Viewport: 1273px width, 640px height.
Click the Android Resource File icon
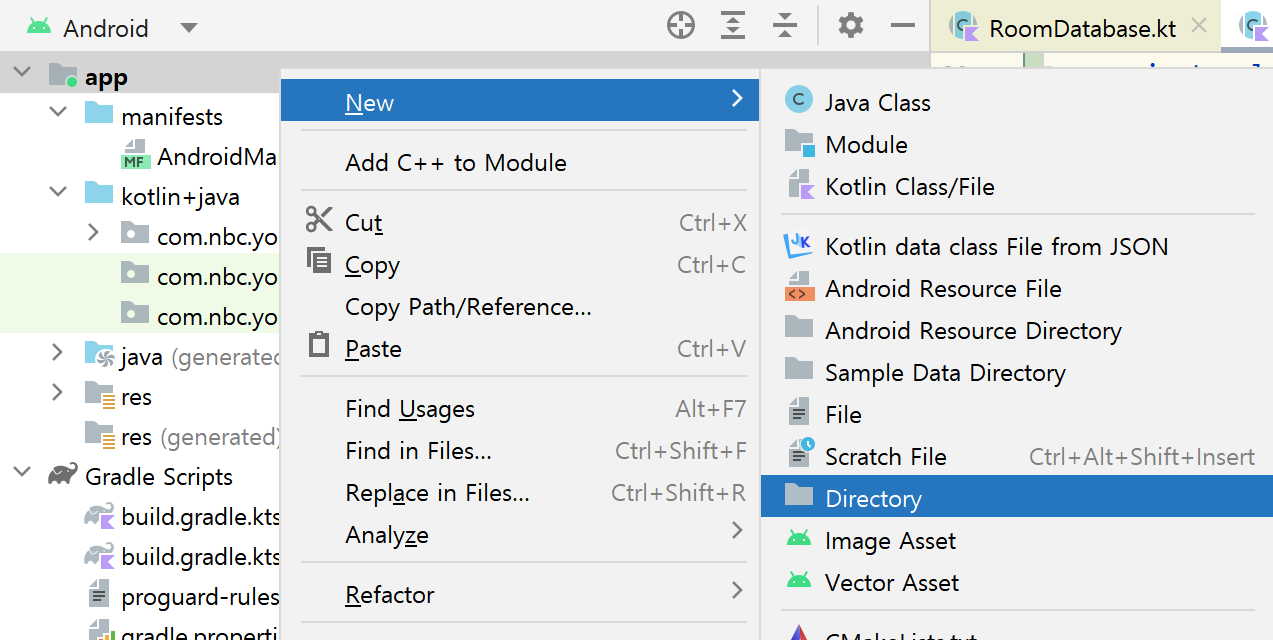(x=799, y=287)
